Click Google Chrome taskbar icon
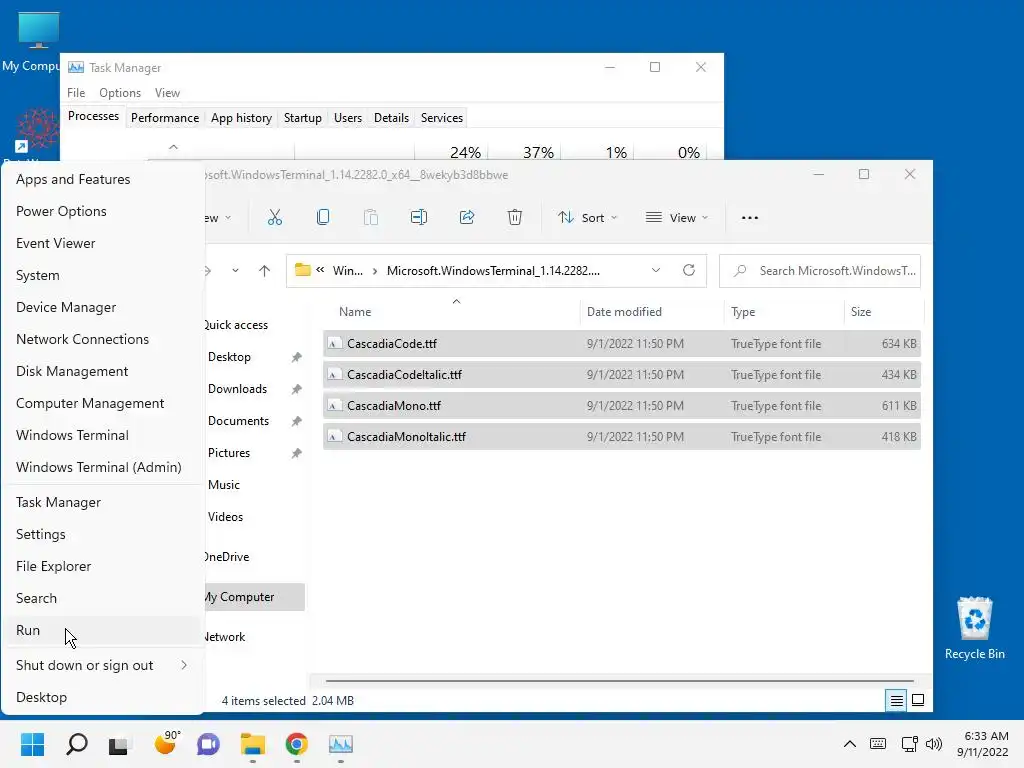 pyautogui.click(x=296, y=744)
